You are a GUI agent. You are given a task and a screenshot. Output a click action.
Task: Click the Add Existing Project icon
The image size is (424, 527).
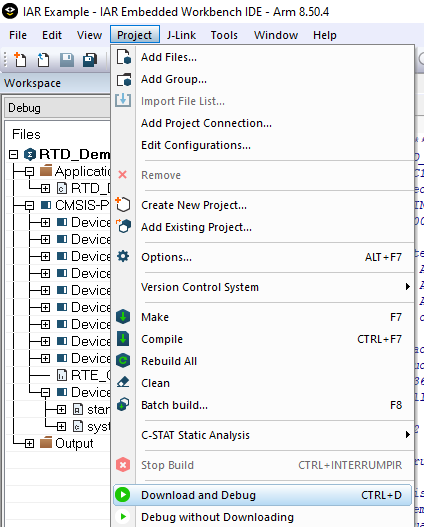pyautogui.click(x=123, y=226)
